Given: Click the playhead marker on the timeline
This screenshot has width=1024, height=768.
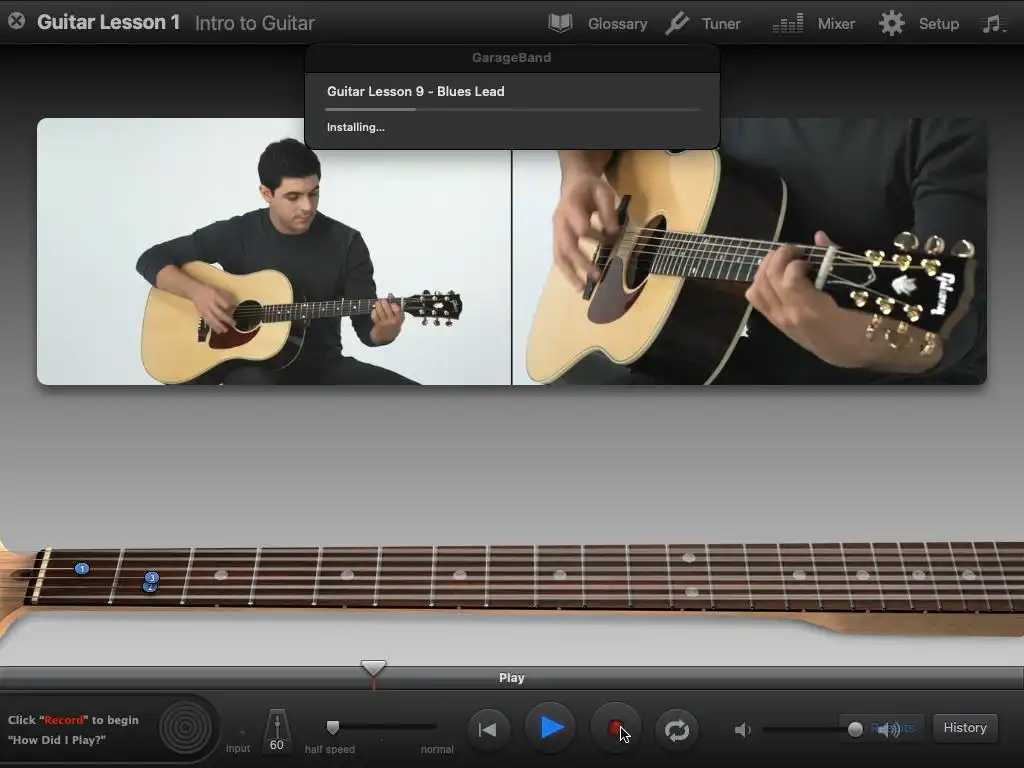Looking at the screenshot, I should (374, 669).
